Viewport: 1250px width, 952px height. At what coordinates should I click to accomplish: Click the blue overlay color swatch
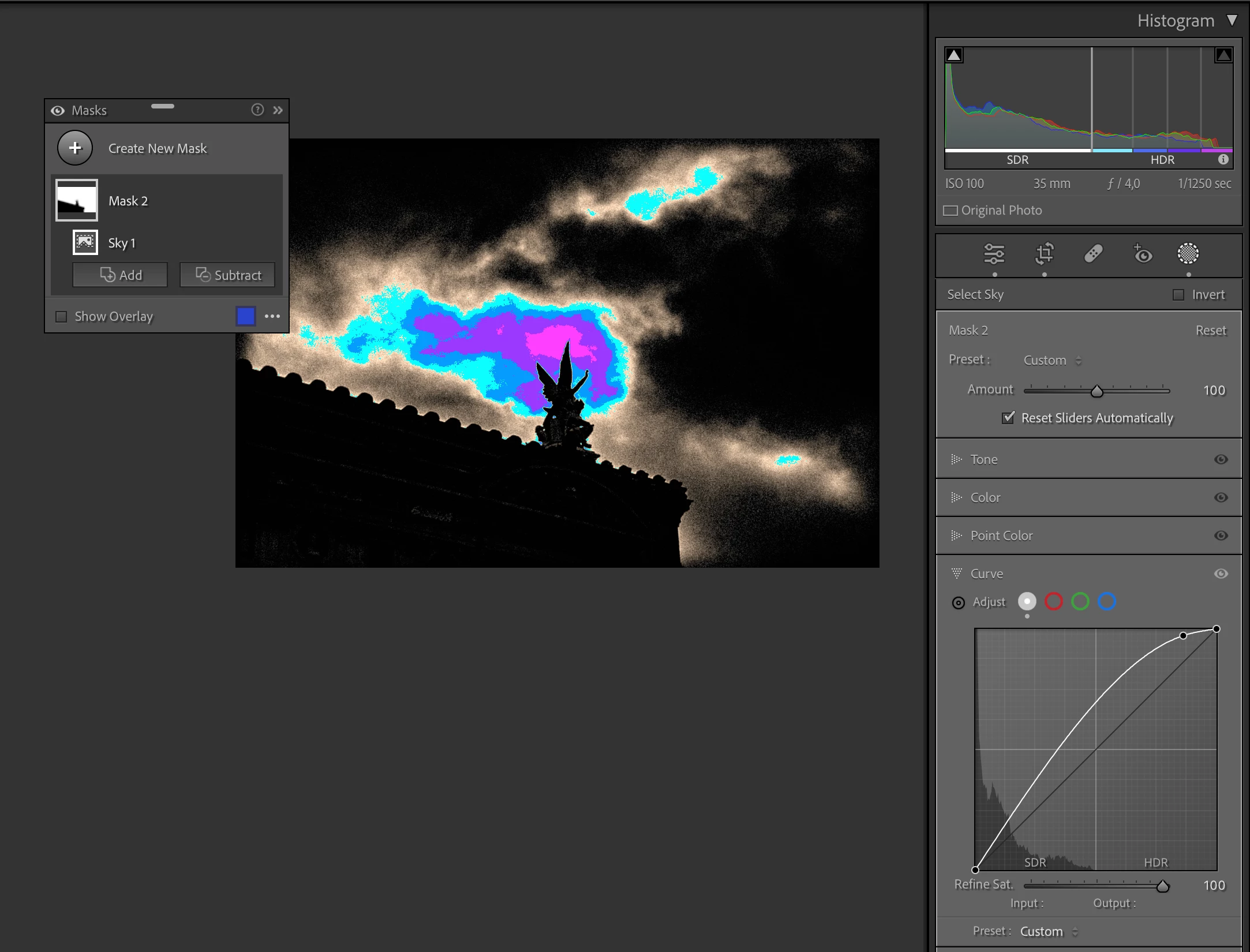pyautogui.click(x=246, y=316)
